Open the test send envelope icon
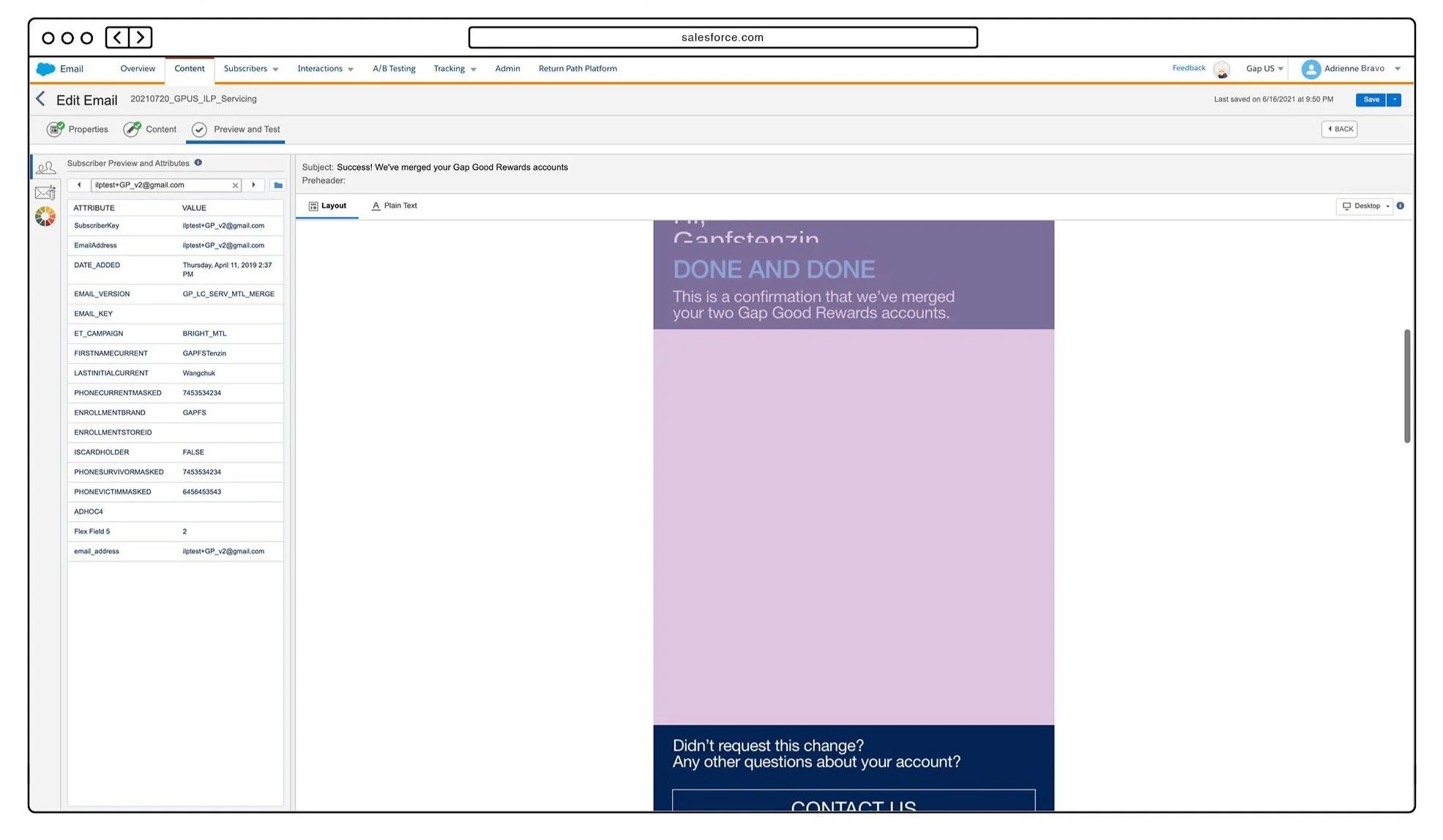The width and height of the screenshot is (1443, 840). [x=45, y=193]
